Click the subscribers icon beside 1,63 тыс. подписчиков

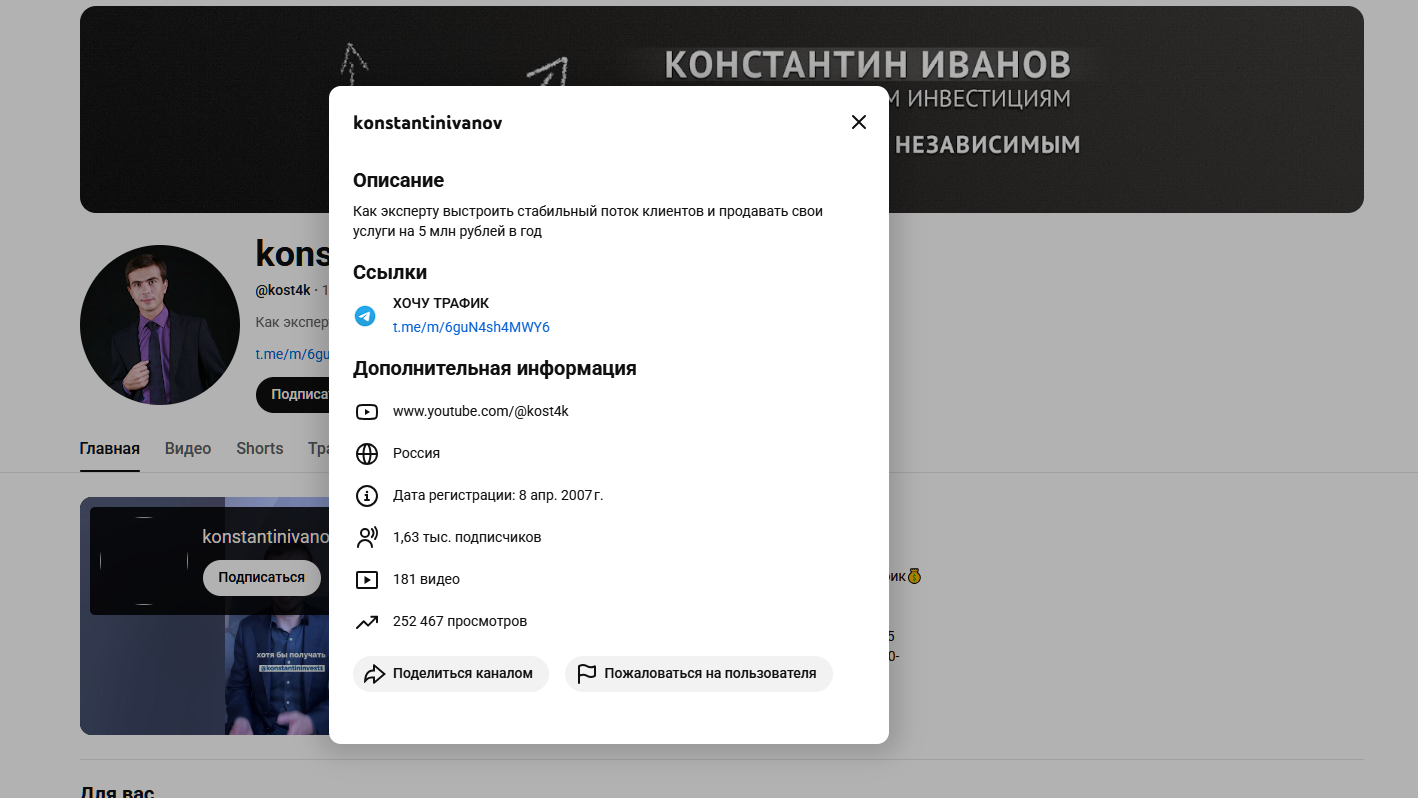pos(367,538)
